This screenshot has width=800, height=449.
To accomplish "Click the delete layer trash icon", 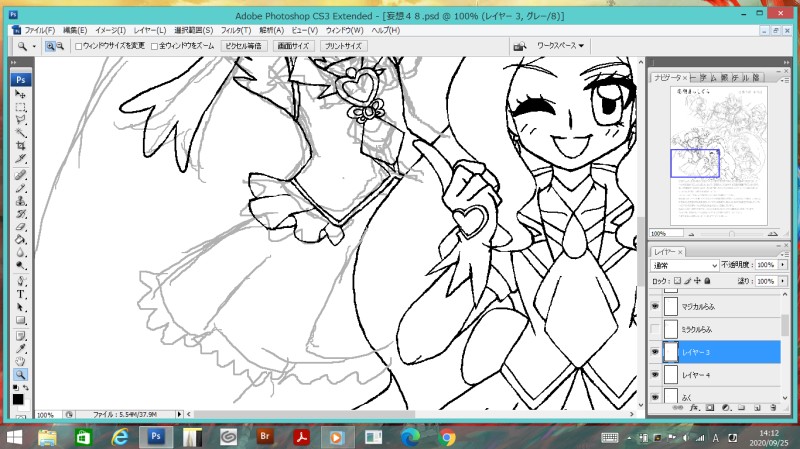I will 773,408.
